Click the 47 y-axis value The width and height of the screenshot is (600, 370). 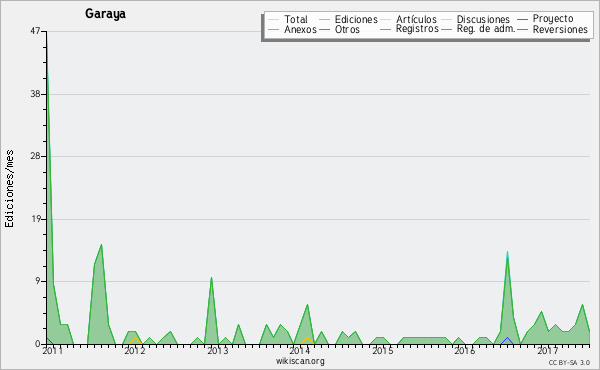pyautogui.click(x=35, y=31)
